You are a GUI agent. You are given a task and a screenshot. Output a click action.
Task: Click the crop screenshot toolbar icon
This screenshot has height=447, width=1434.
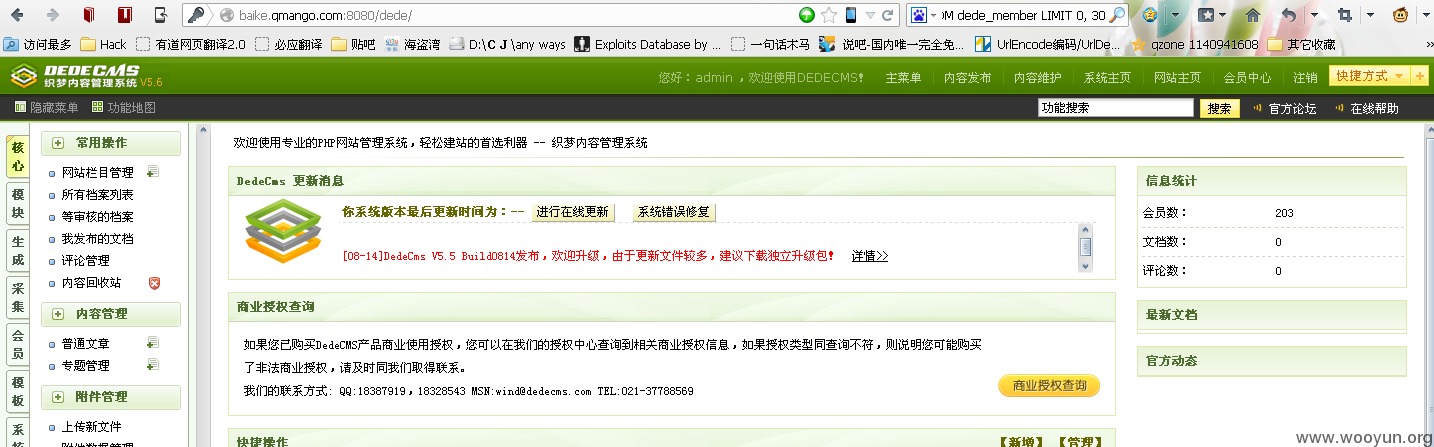1345,15
